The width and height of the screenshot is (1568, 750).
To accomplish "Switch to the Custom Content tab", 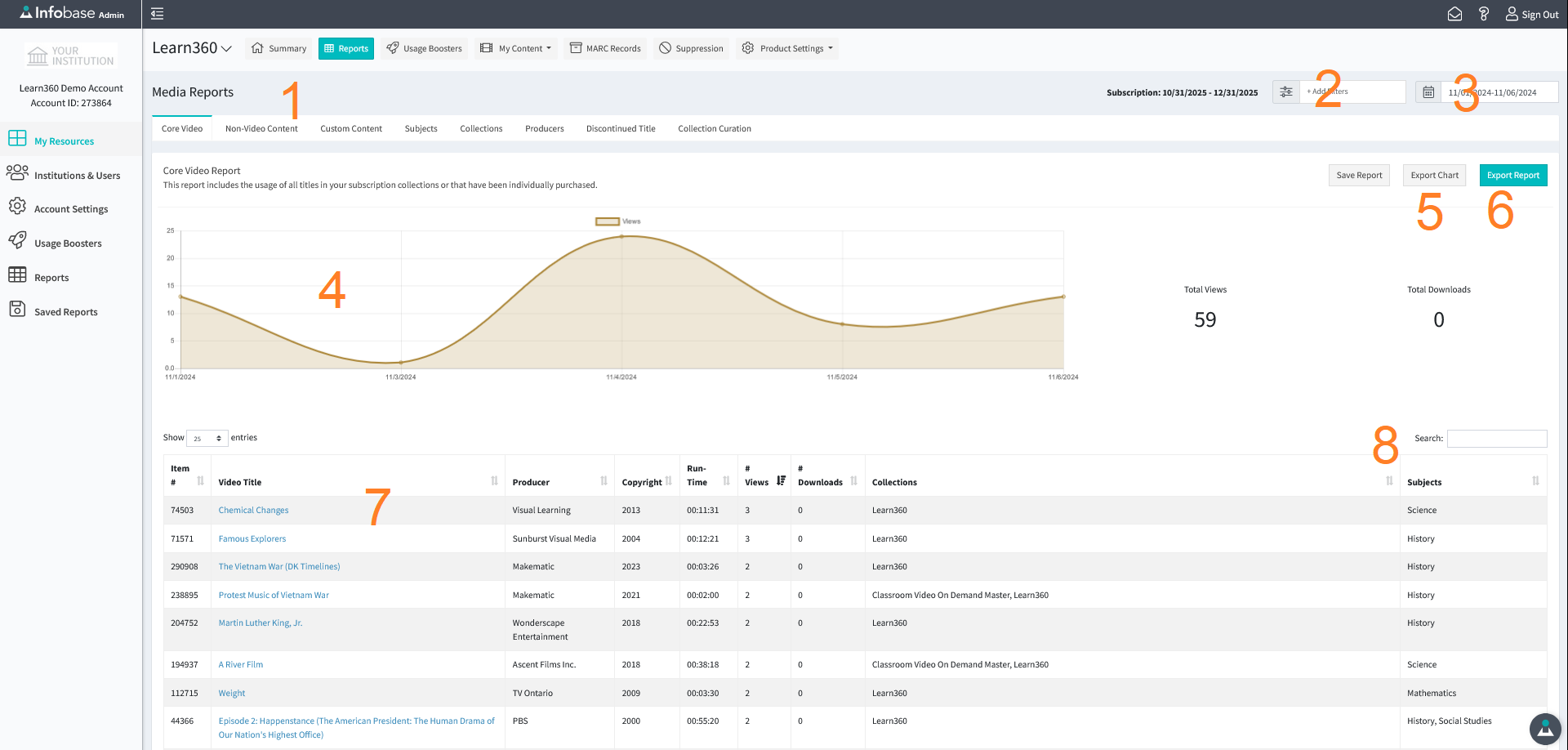I will 351,128.
